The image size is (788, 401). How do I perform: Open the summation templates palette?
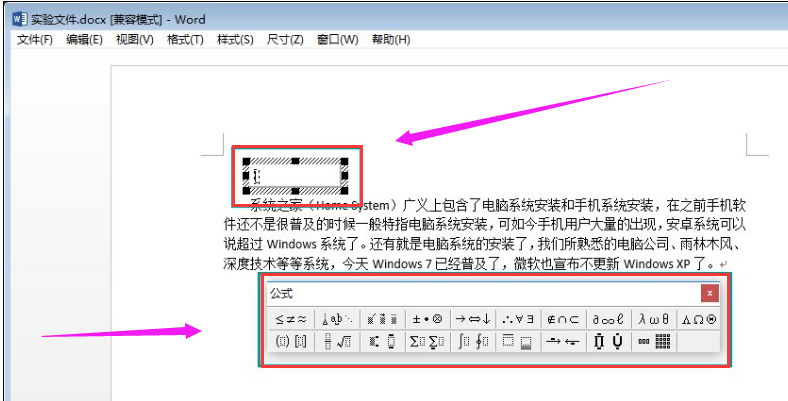point(427,343)
